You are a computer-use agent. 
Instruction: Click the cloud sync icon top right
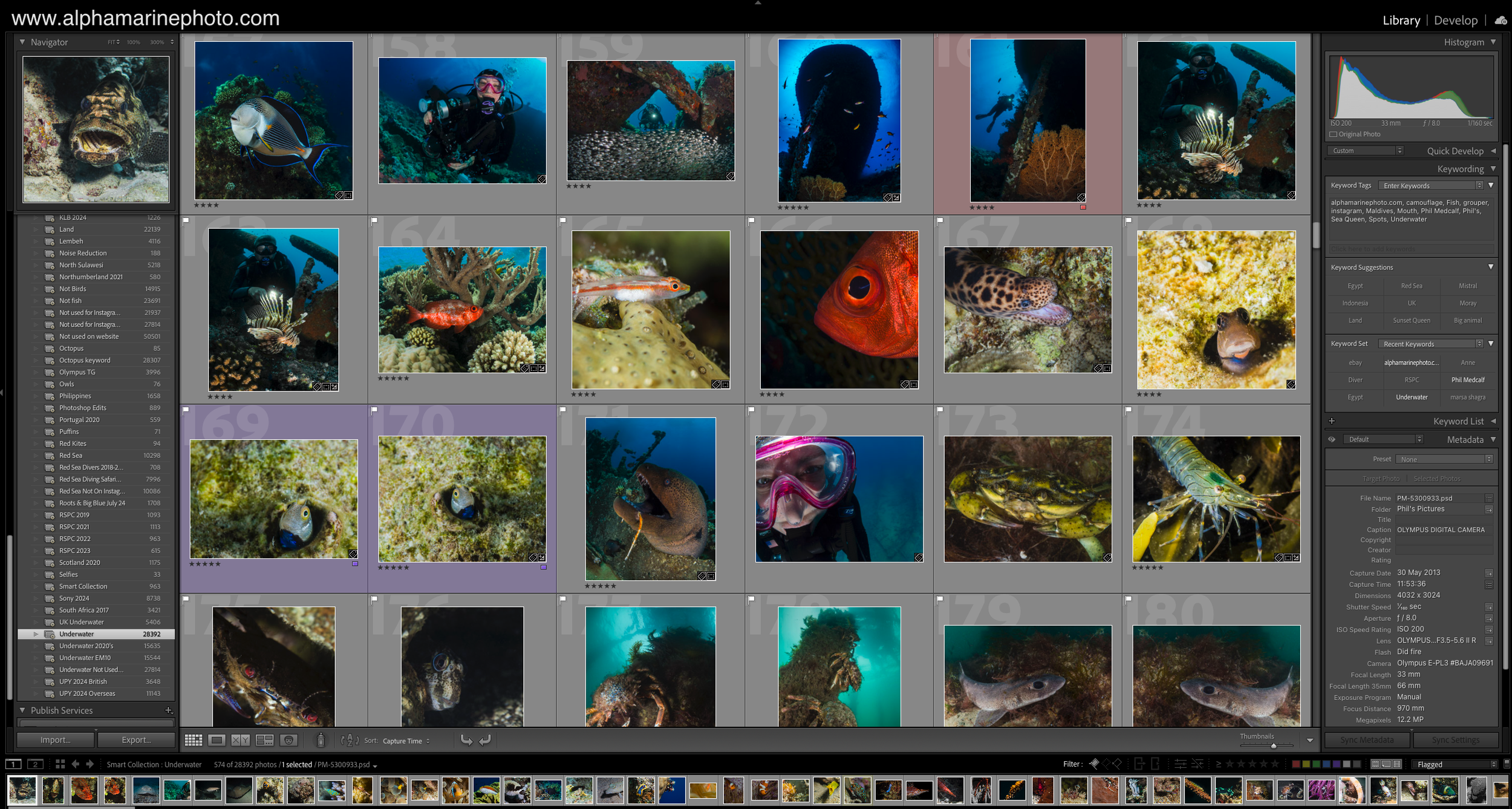coord(1501,20)
